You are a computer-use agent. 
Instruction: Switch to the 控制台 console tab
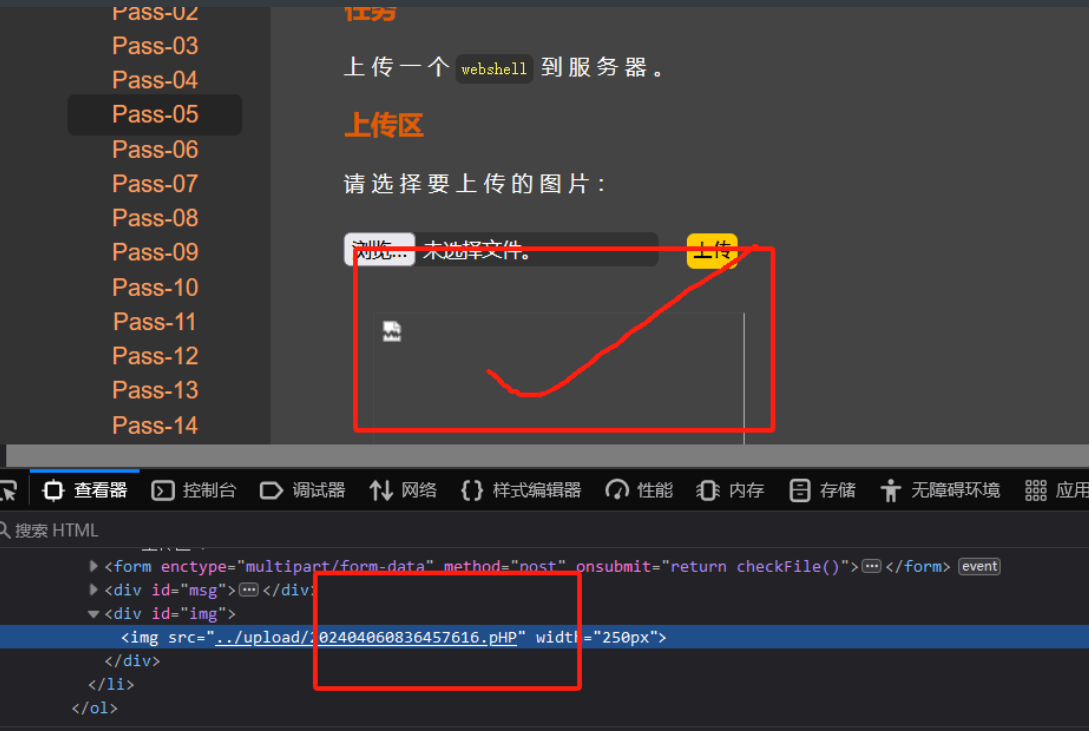click(x=194, y=491)
